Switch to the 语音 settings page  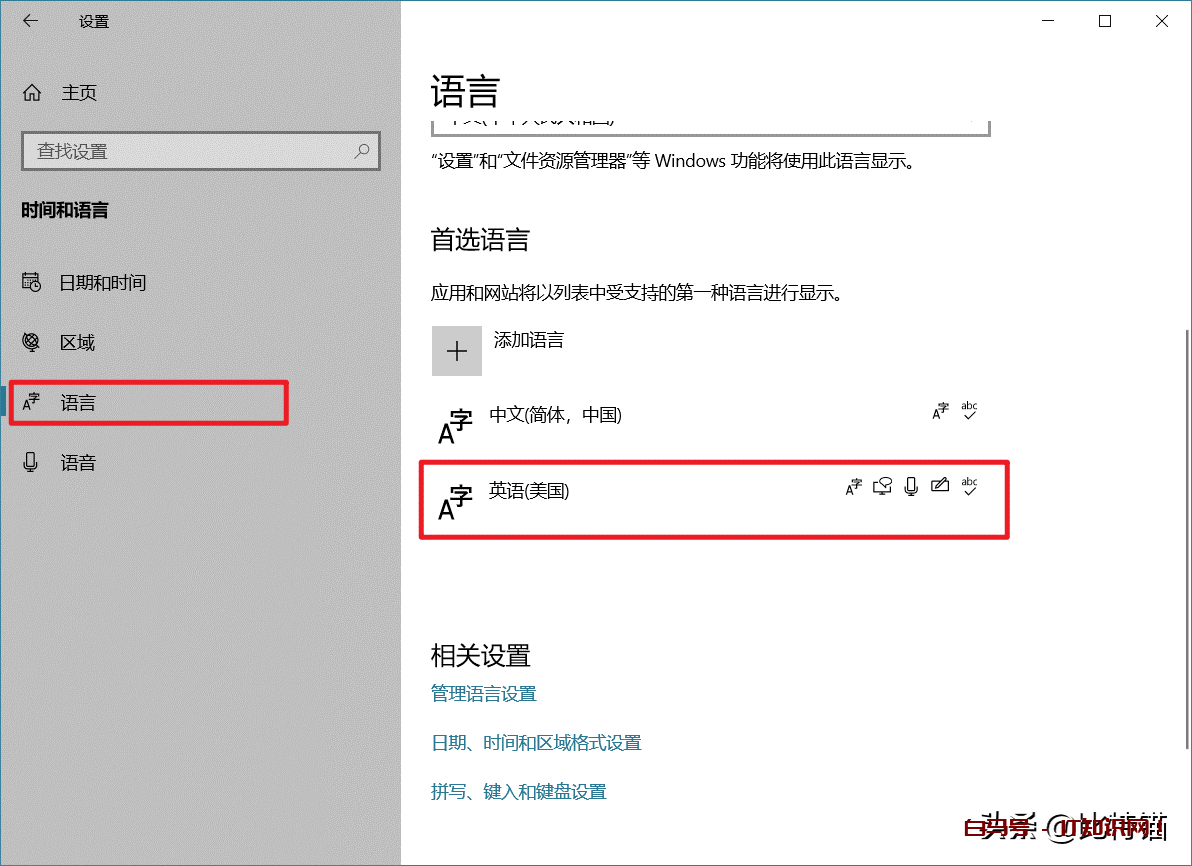tap(79, 462)
